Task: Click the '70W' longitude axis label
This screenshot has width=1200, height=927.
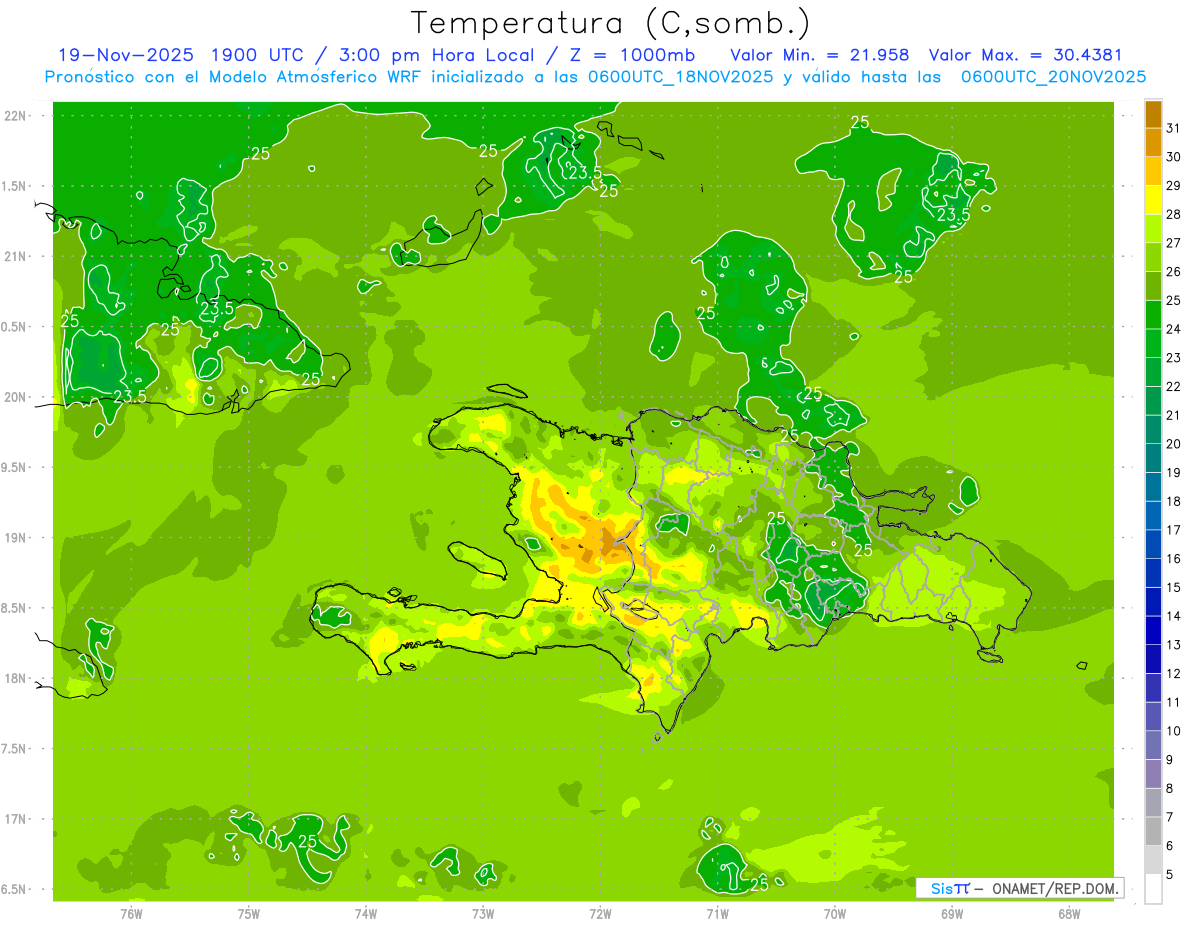Action: point(835,913)
